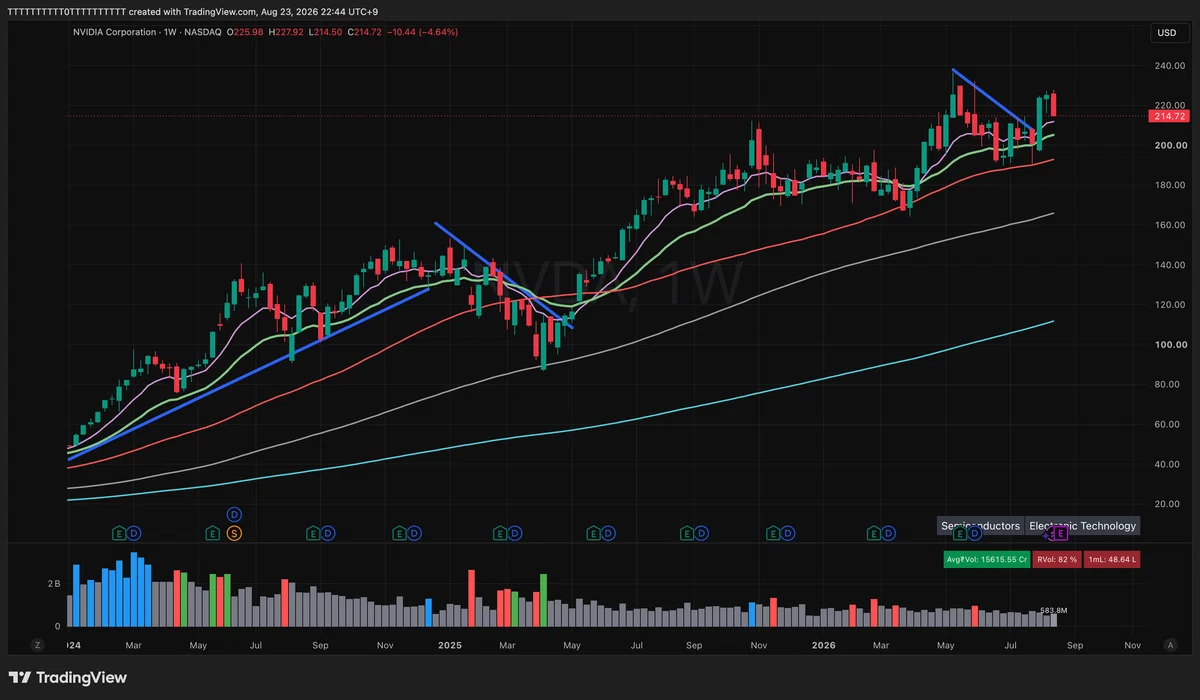
Task: Click the H227.92 high value
Action: coord(287,33)
